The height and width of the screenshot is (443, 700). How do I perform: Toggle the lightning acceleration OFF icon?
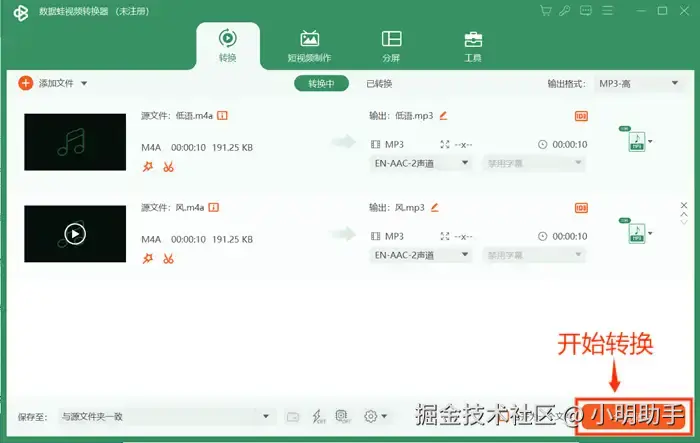coord(318,417)
